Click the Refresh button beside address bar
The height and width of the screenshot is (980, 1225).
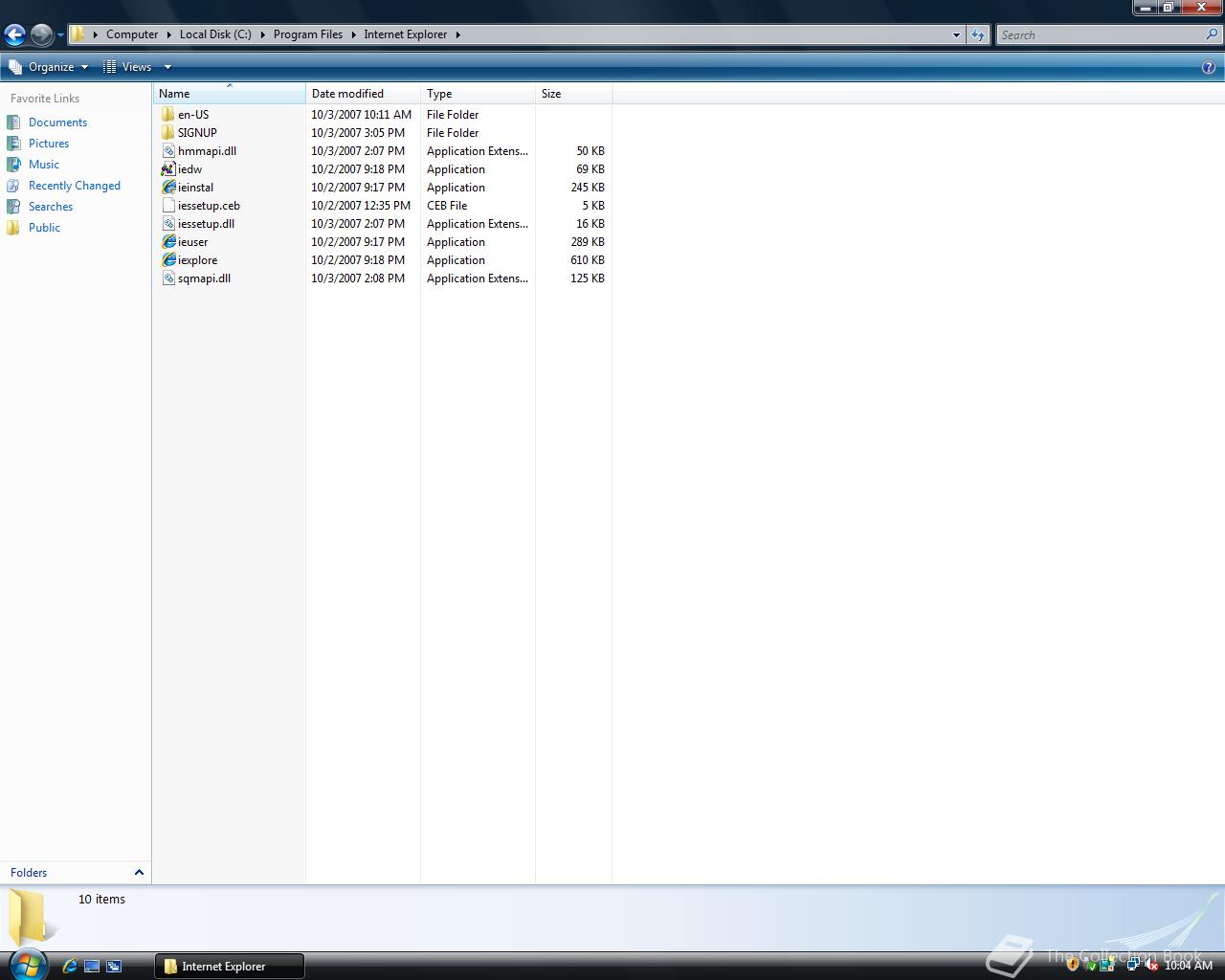click(x=977, y=34)
